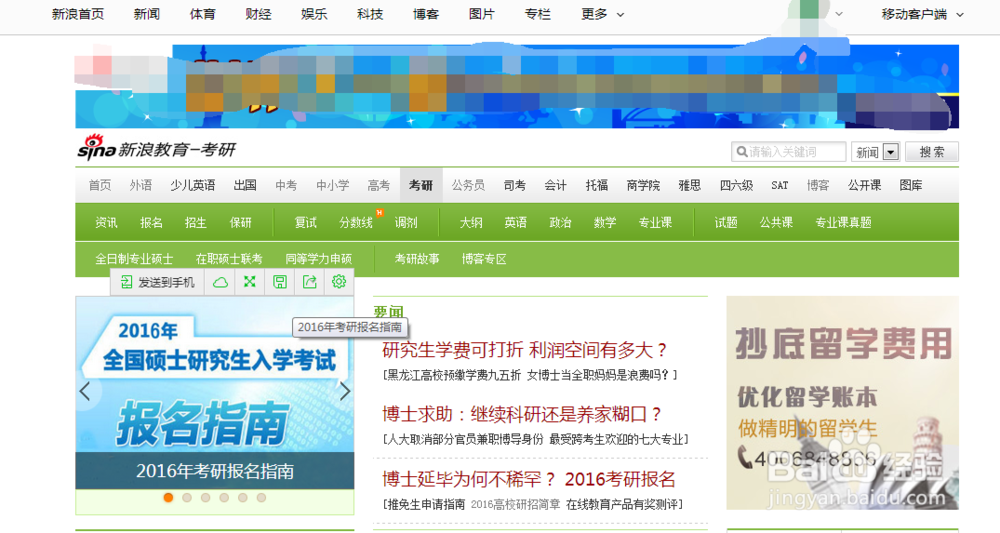
Task: Select the active 考研 tab
Action: 421,185
